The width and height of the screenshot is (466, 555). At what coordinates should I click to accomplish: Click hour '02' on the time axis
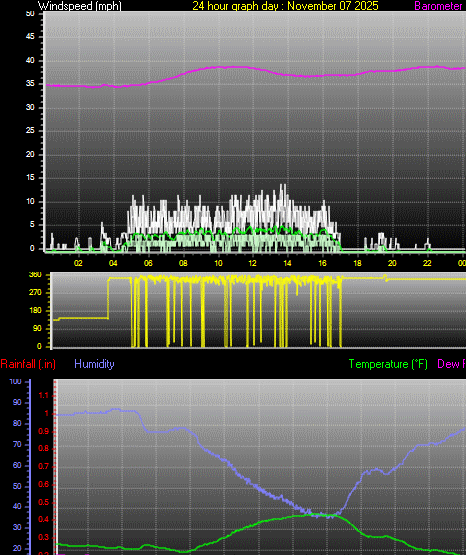(78, 263)
